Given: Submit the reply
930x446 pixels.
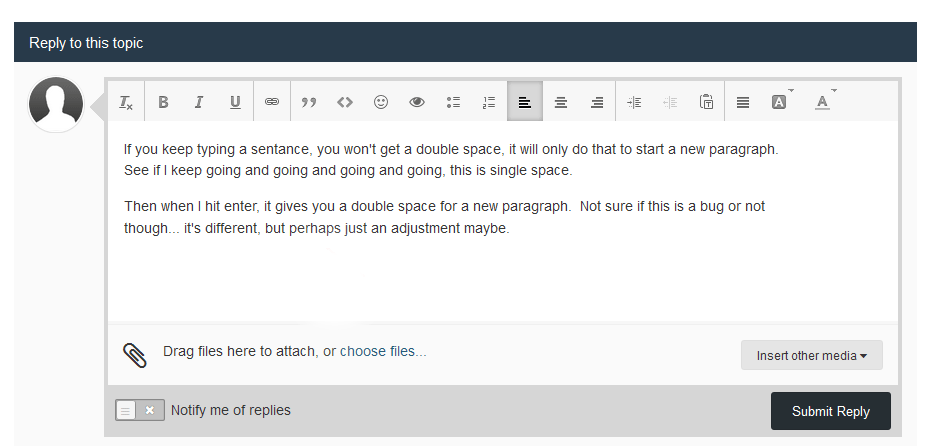Looking at the screenshot, I should click(830, 411).
